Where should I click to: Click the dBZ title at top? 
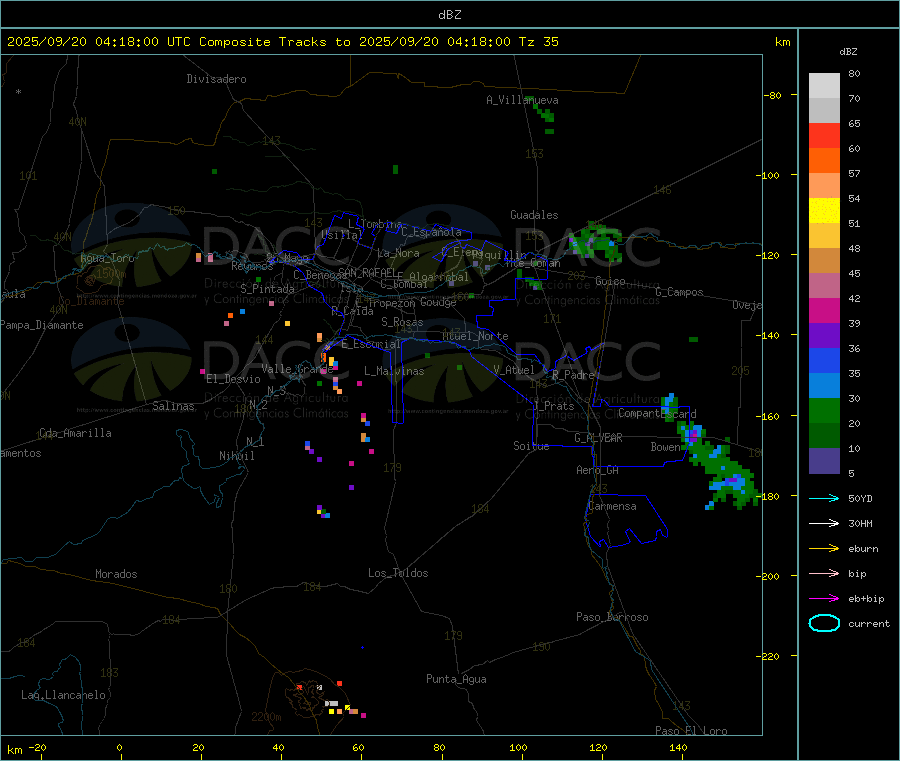(x=449, y=15)
